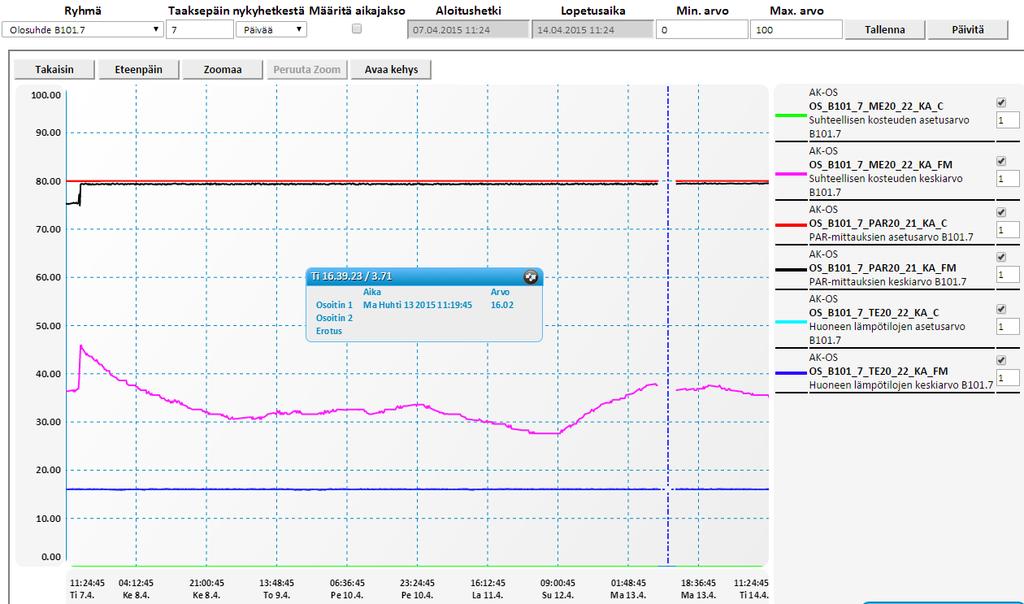Click scale field for OS_B101_7_TE20_22_KA_C
The image size is (1024, 604).
point(1007,326)
